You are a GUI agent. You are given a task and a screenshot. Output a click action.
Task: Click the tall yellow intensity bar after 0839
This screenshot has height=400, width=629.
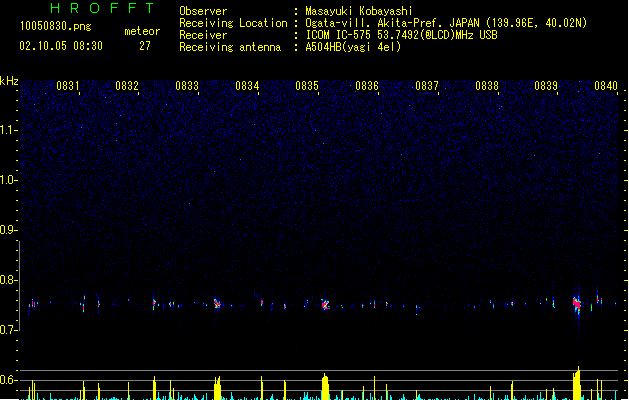[x=577, y=383]
